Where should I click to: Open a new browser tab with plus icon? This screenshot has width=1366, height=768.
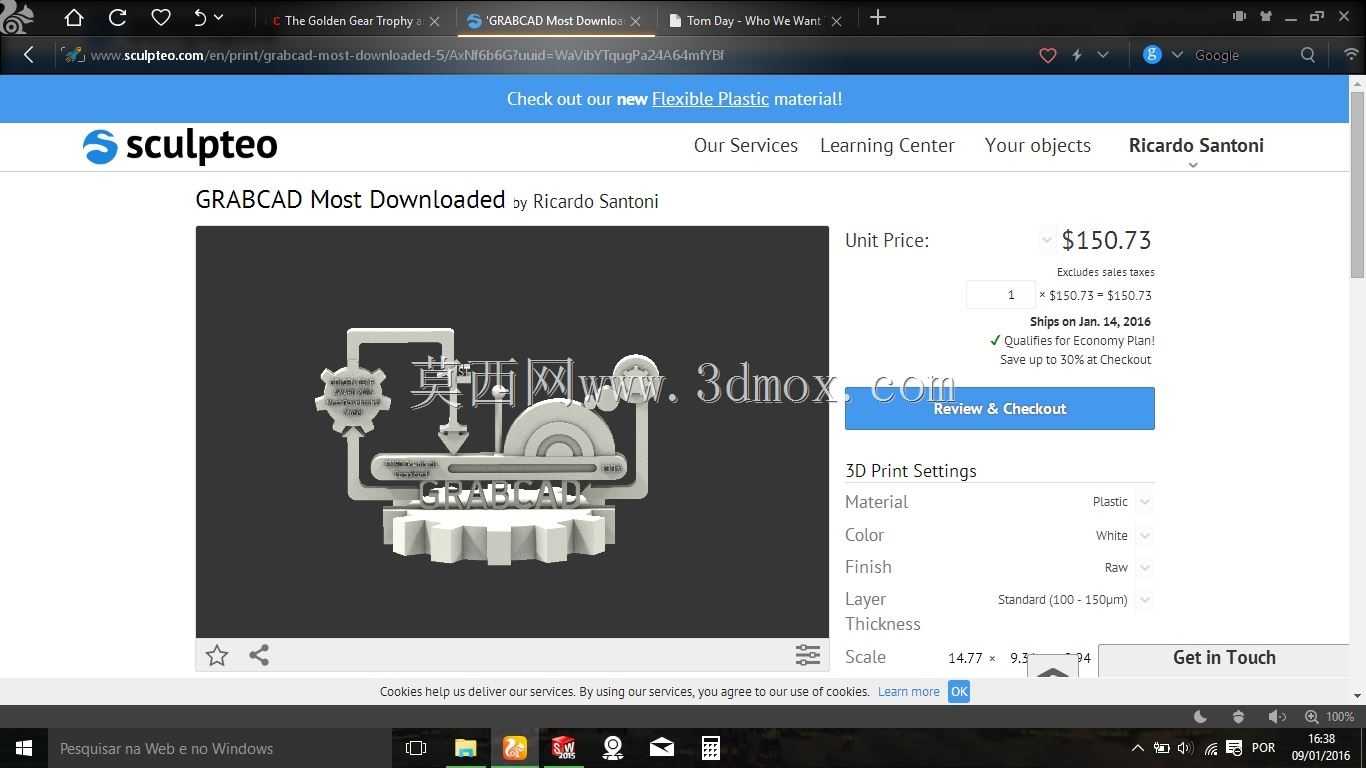[878, 18]
